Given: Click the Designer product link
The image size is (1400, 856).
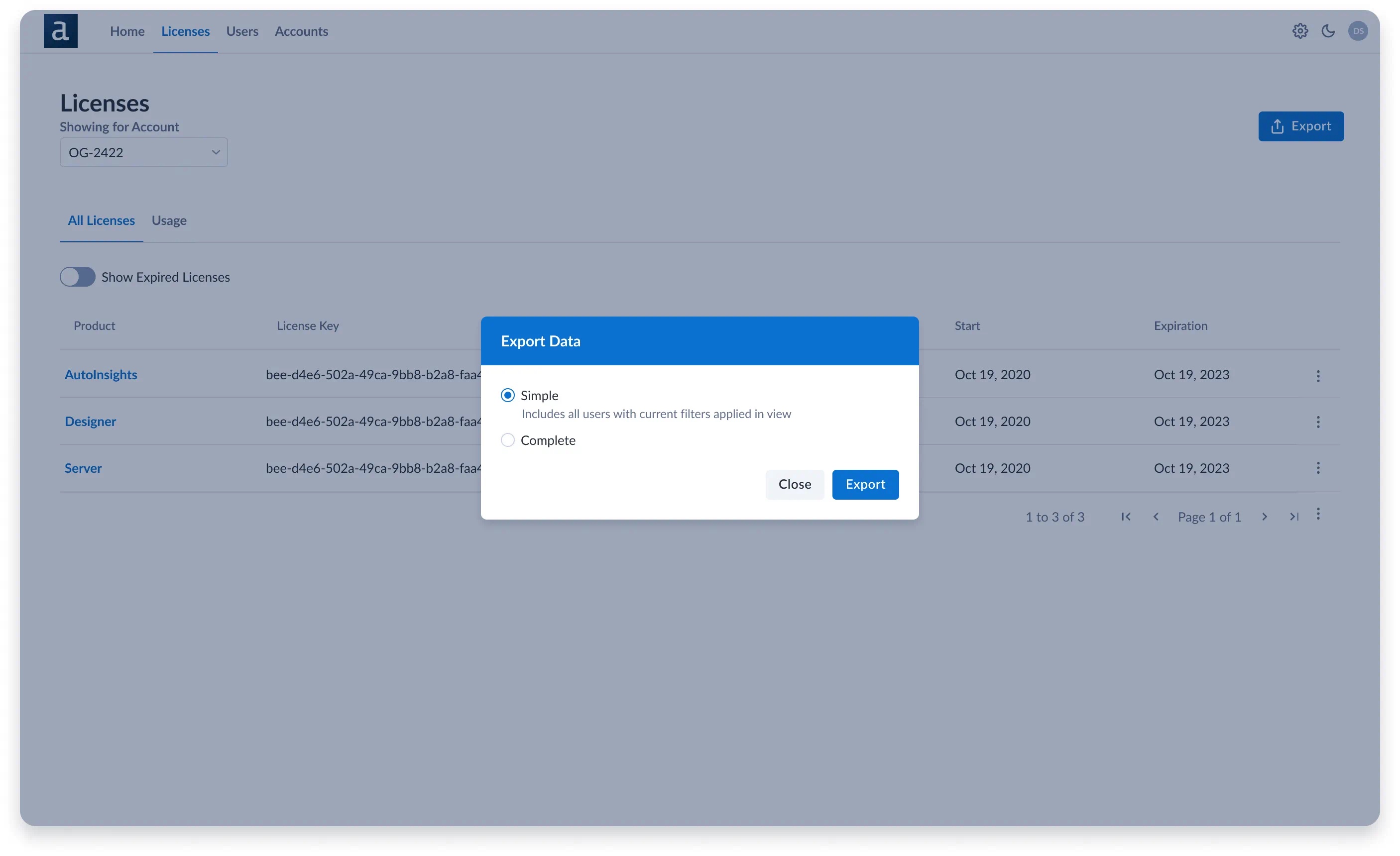Looking at the screenshot, I should pos(90,422).
